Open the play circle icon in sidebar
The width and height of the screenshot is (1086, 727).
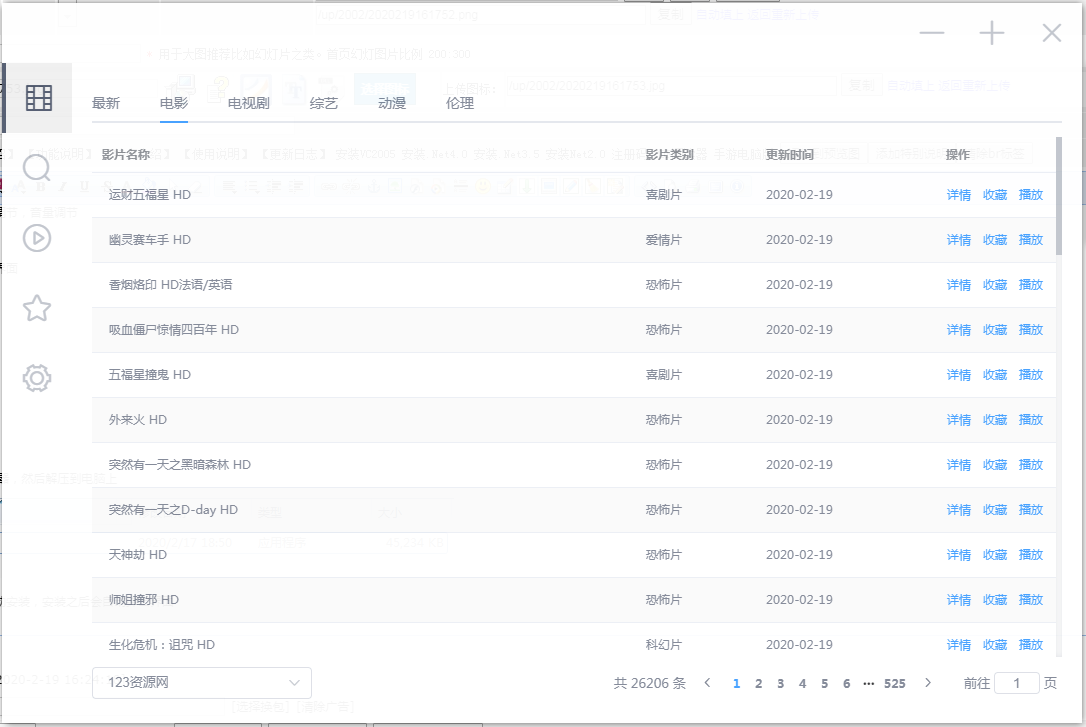(37, 238)
